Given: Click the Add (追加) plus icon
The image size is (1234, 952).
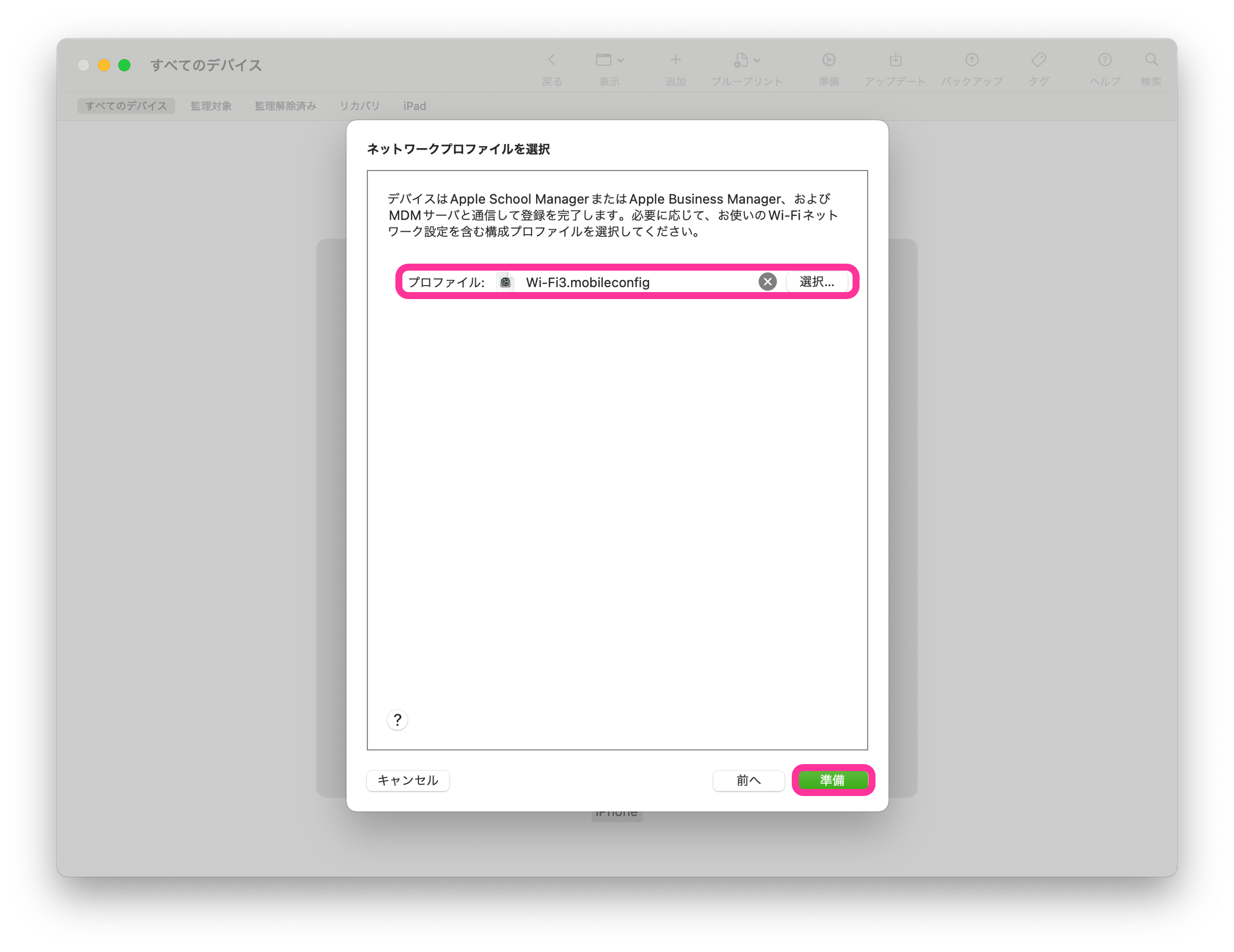Looking at the screenshot, I should tap(675, 60).
